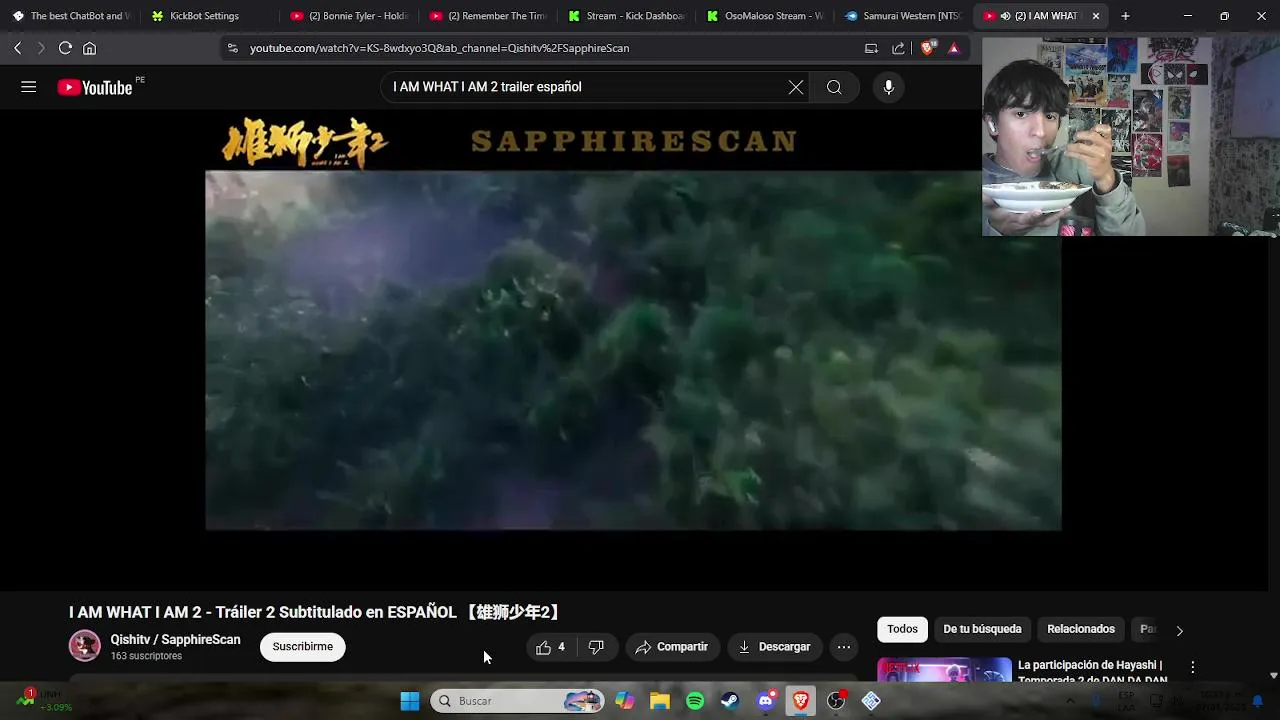
Task: Switch to KickBot Settings tab
Action: 209,16
